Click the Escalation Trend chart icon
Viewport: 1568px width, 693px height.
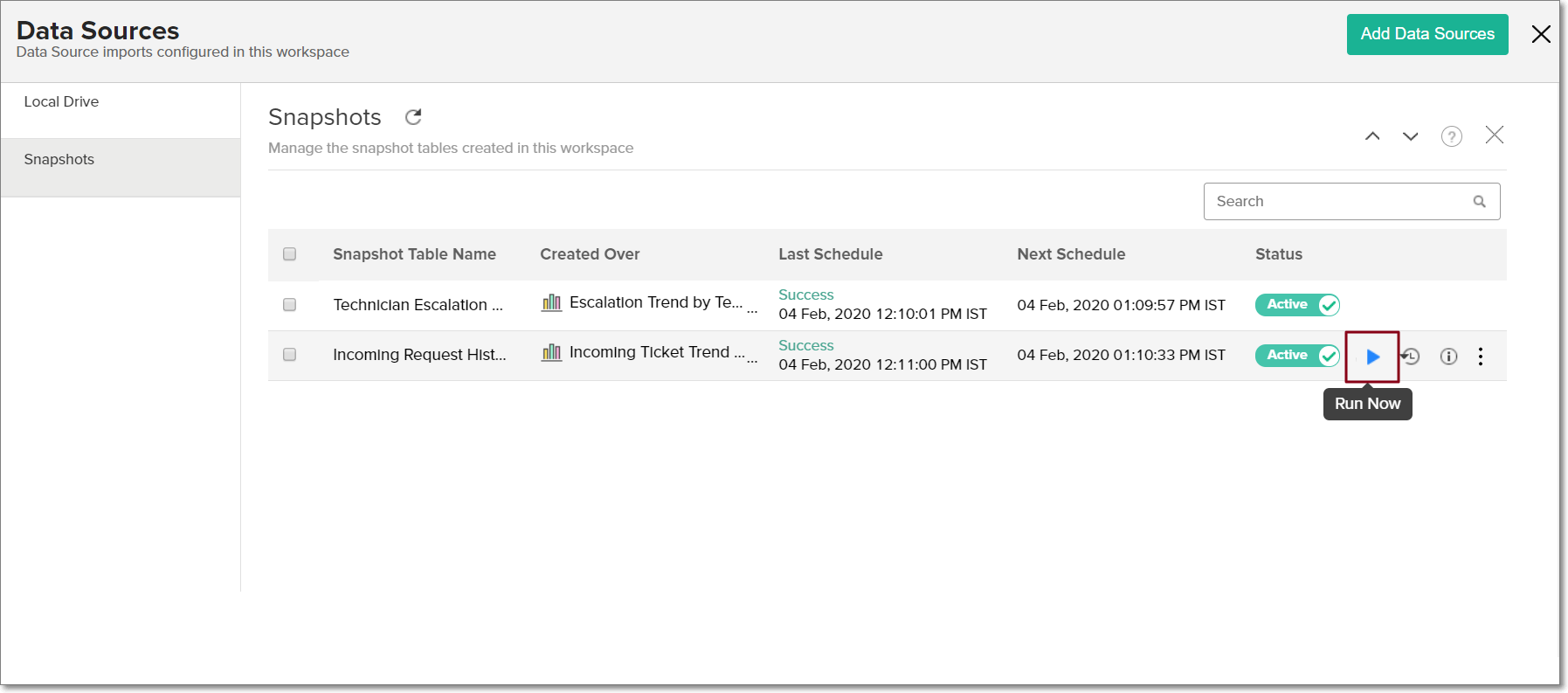click(x=551, y=303)
